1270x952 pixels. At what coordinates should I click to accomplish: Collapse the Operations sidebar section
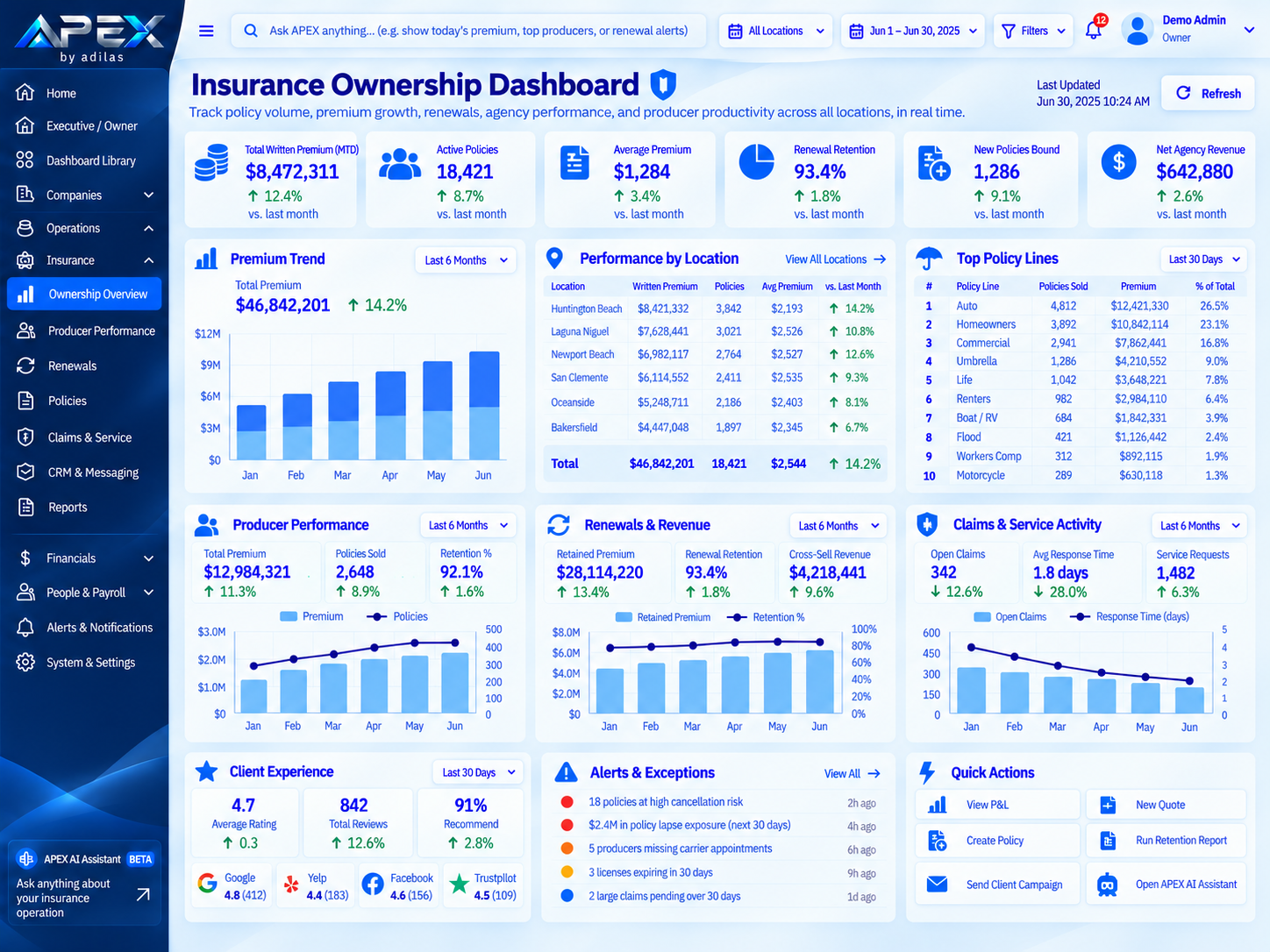click(85, 228)
